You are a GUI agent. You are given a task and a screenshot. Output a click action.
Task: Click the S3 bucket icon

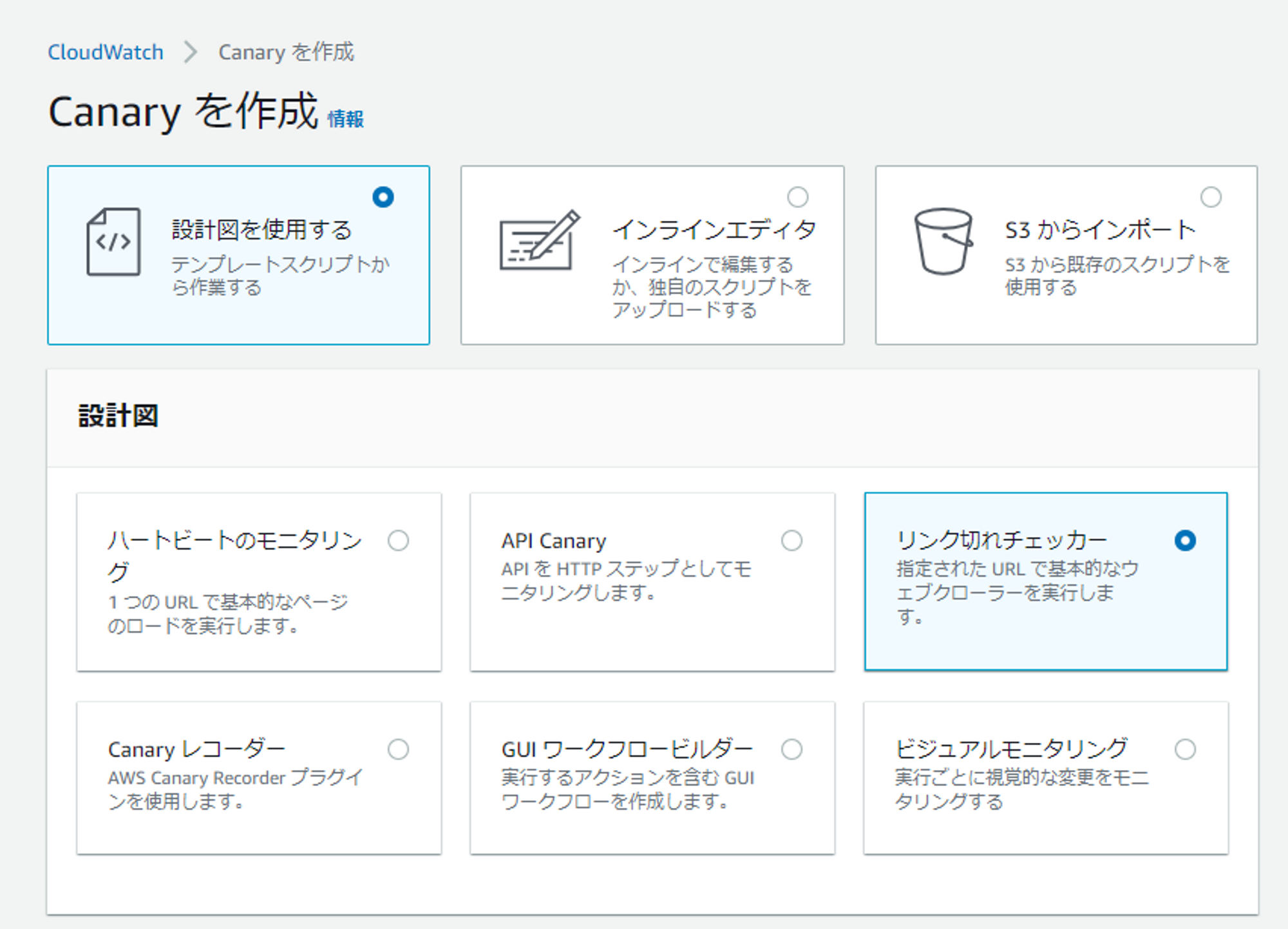[x=943, y=241]
